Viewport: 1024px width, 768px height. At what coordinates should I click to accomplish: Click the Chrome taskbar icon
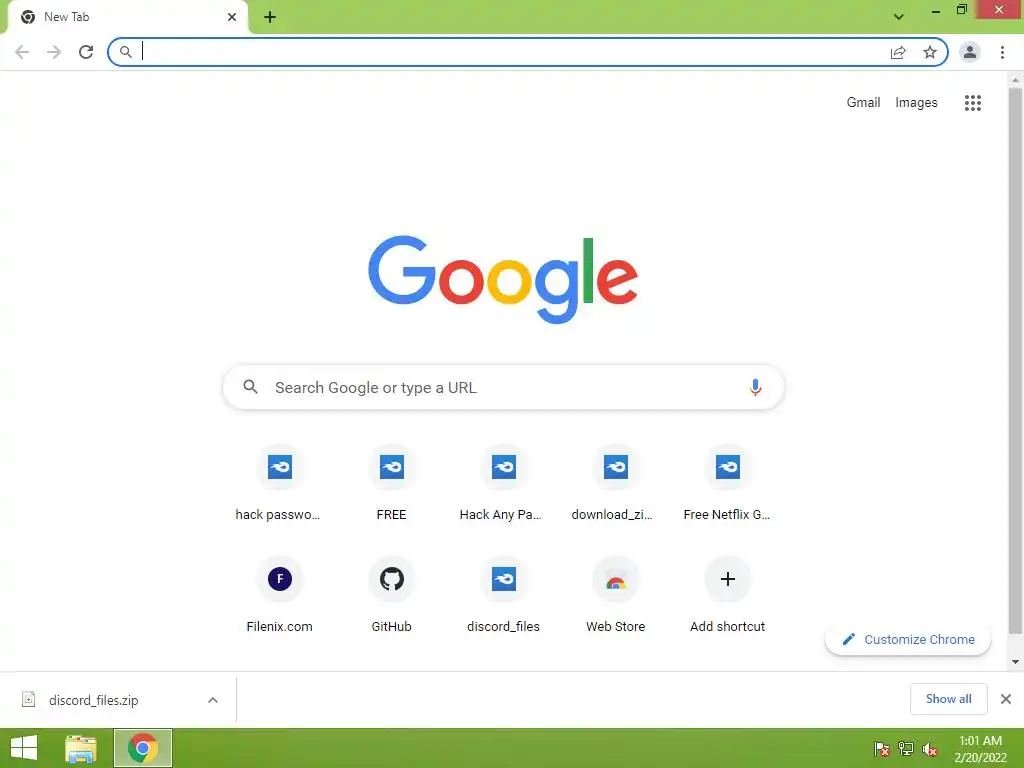pos(143,748)
